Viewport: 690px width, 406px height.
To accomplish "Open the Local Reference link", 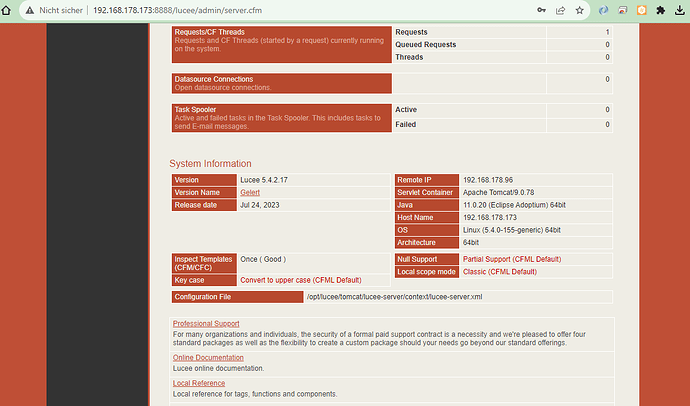I will pyautogui.click(x=199, y=383).
